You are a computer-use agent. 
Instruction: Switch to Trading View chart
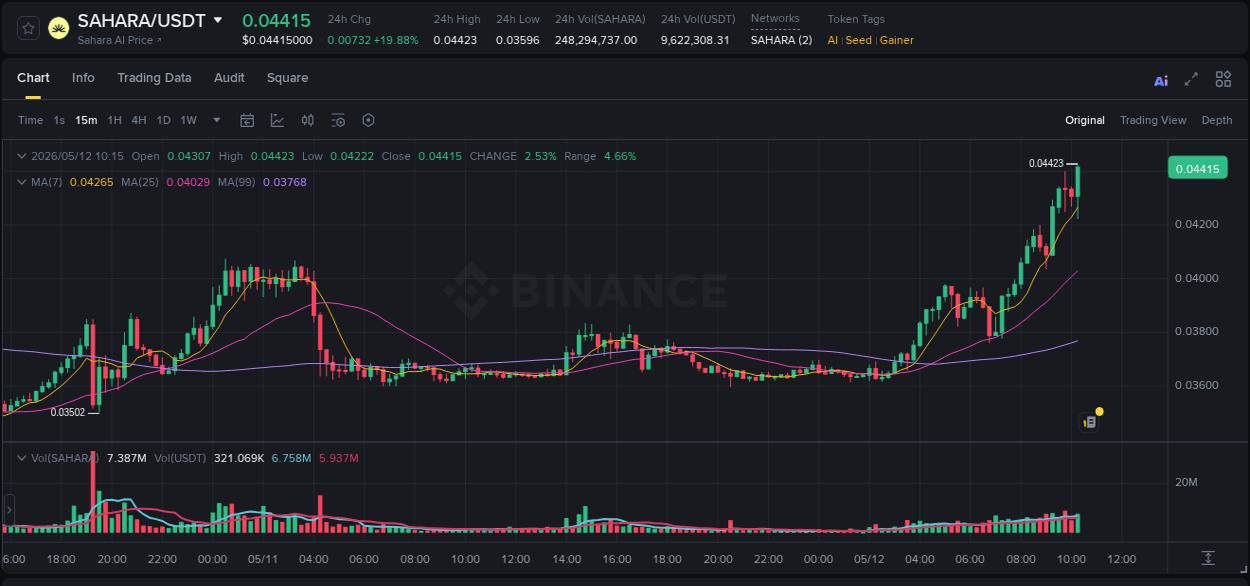coord(1153,120)
